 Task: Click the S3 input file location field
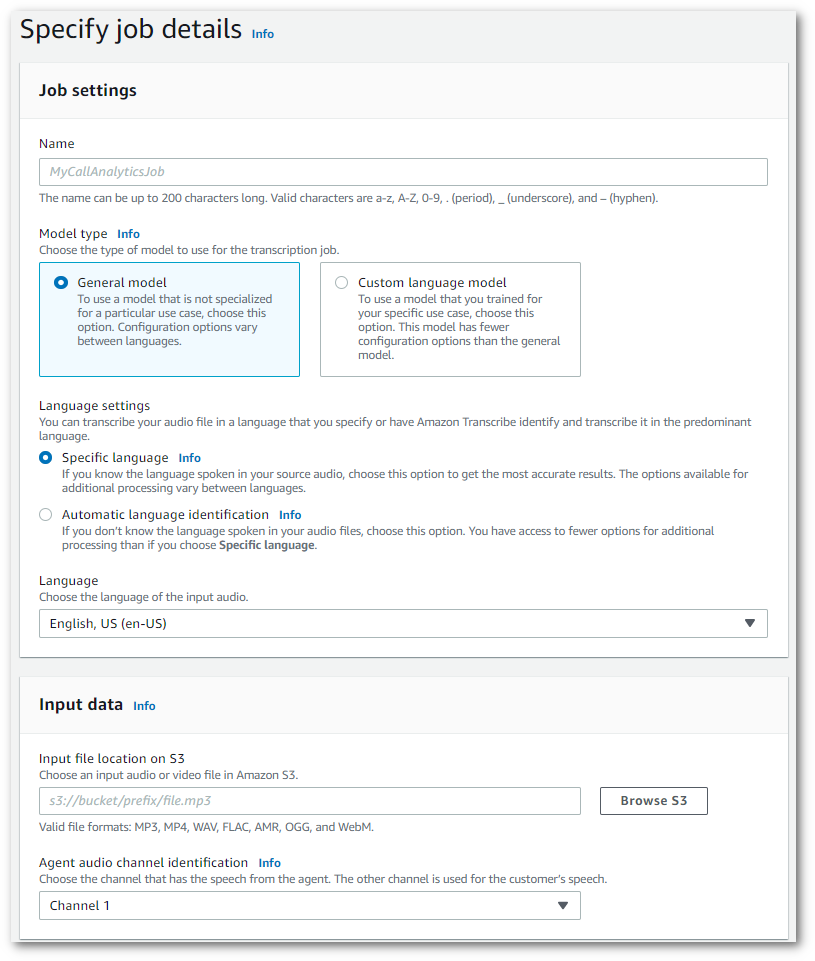(x=310, y=801)
